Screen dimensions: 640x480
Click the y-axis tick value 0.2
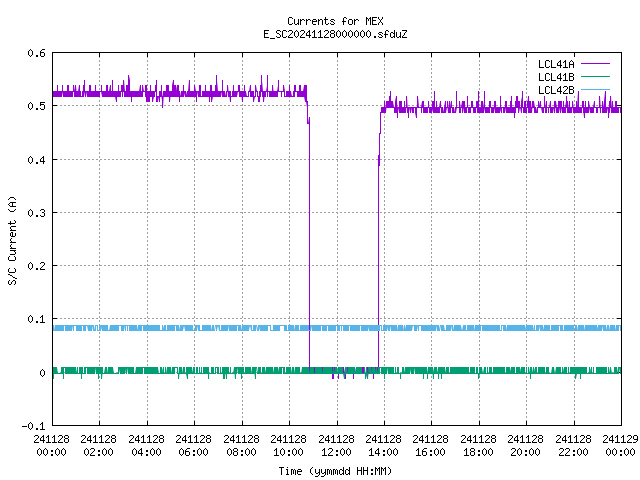pyautogui.click(x=36, y=266)
